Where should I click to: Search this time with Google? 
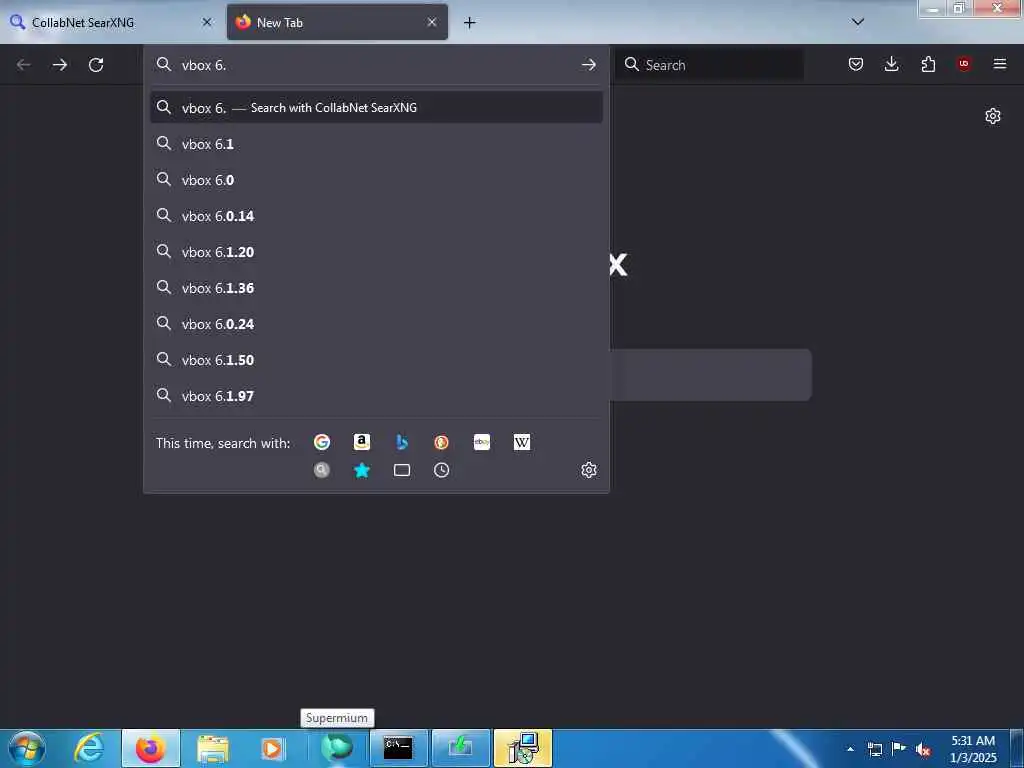pos(322,442)
